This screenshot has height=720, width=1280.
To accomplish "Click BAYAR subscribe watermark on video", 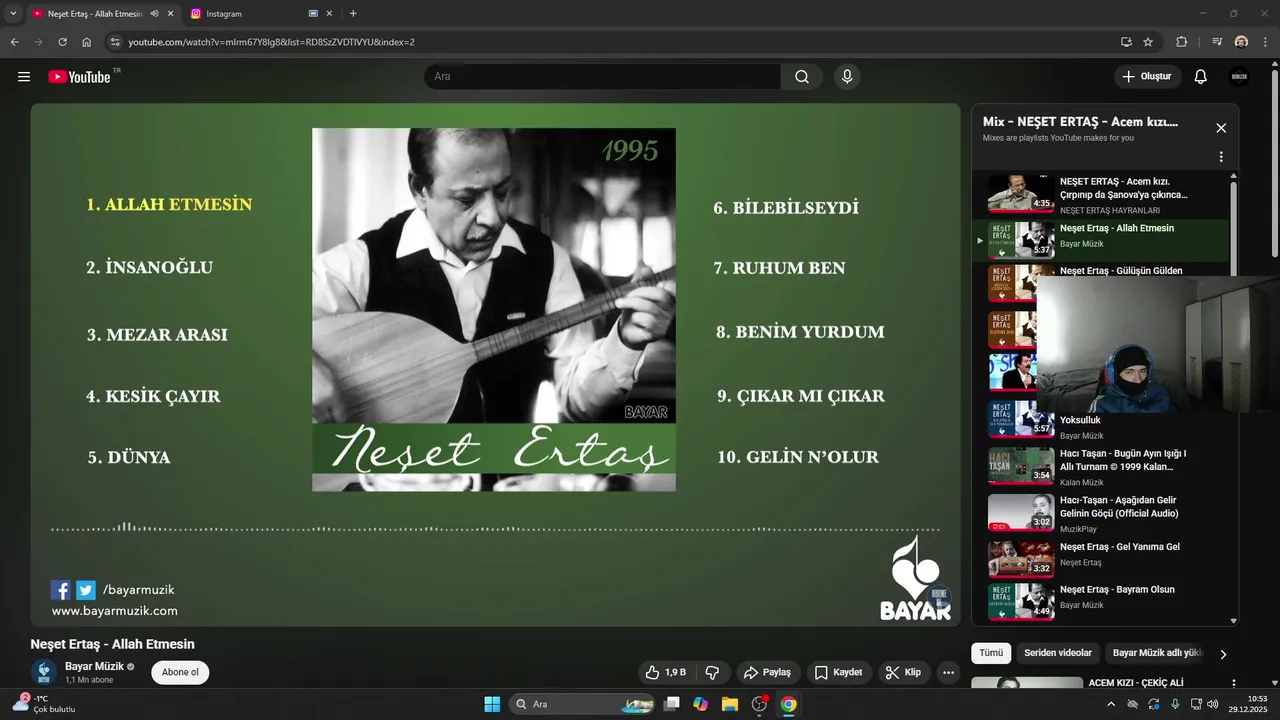I will pyautogui.click(x=938, y=597).
